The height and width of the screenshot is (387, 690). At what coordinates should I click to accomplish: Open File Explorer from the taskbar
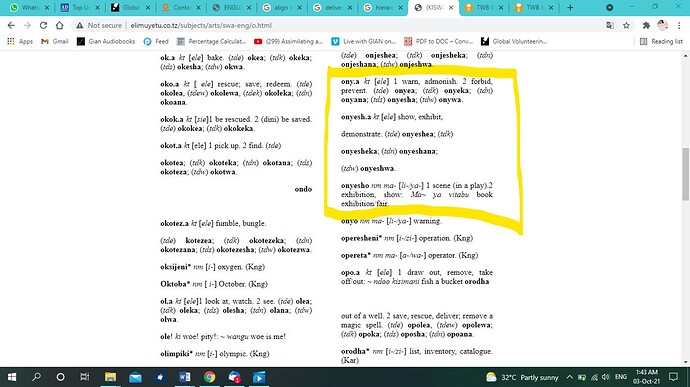110,377
